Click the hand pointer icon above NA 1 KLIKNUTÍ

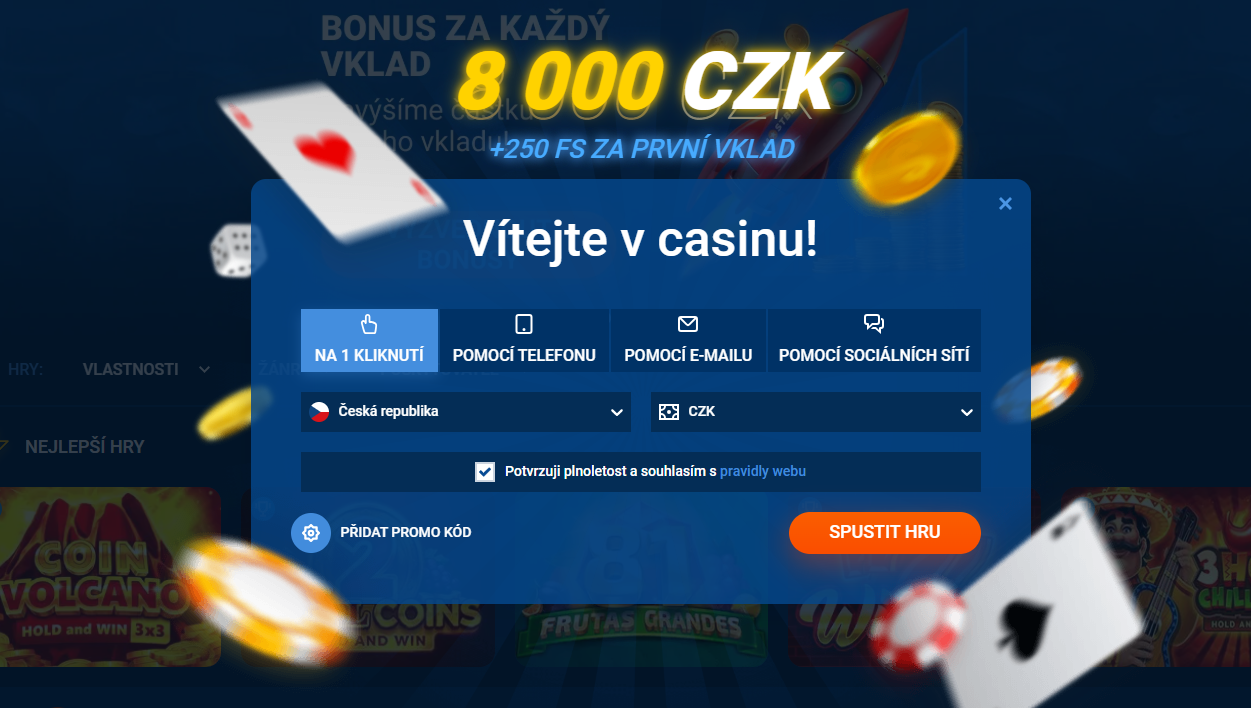pos(369,324)
